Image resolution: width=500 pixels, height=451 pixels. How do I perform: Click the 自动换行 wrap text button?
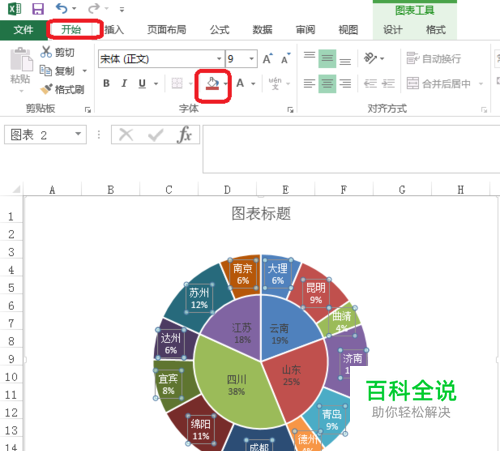coord(434,59)
